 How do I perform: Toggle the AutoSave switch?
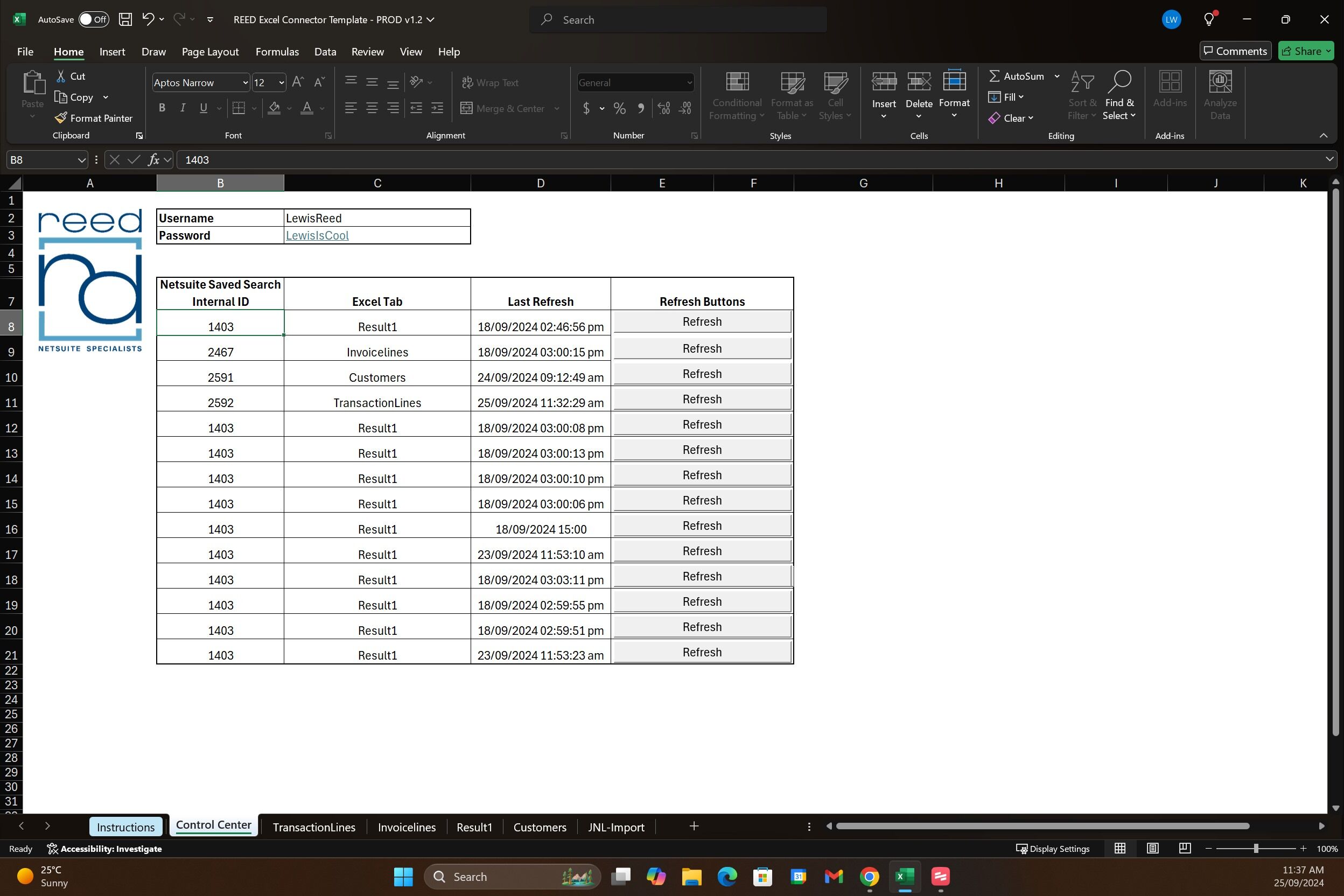click(x=93, y=19)
